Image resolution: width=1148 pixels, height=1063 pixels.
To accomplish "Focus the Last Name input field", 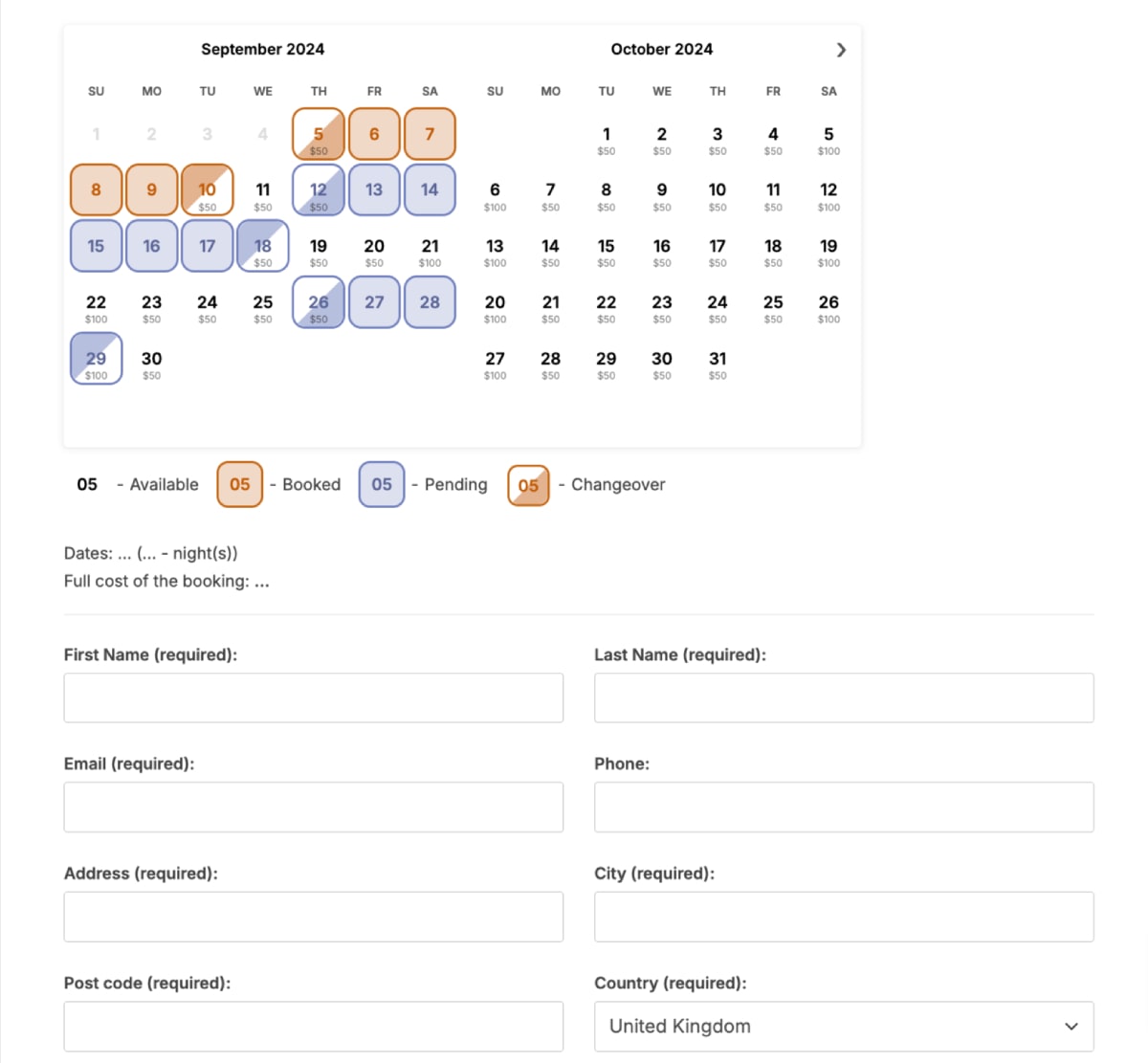I will pos(844,698).
